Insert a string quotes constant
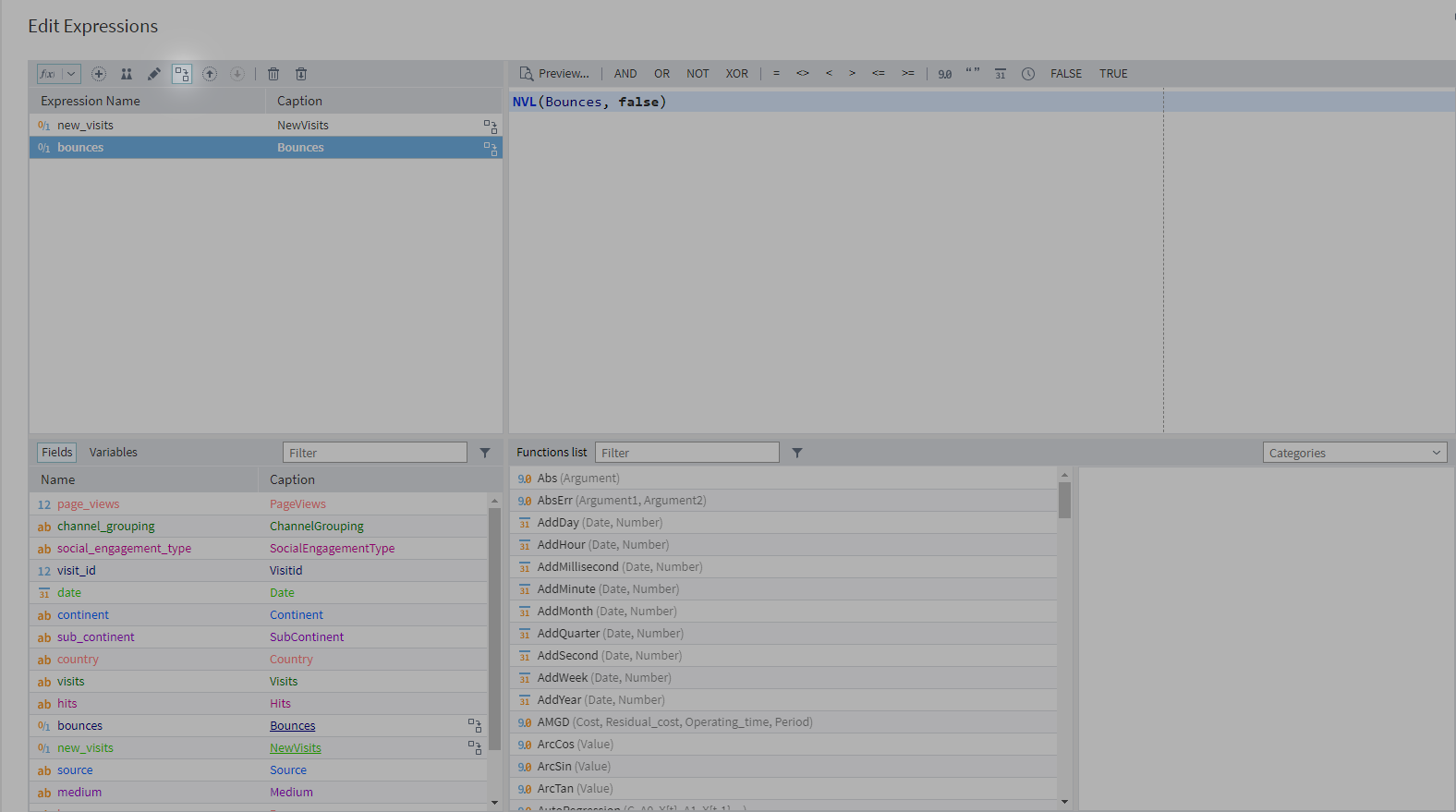 tap(973, 74)
